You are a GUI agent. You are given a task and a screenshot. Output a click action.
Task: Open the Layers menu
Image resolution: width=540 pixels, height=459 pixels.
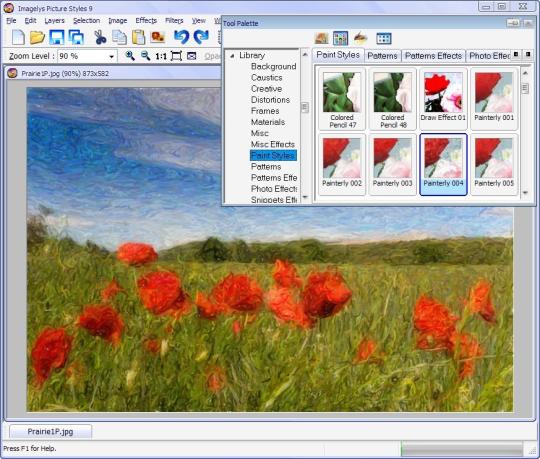pos(54,21)
